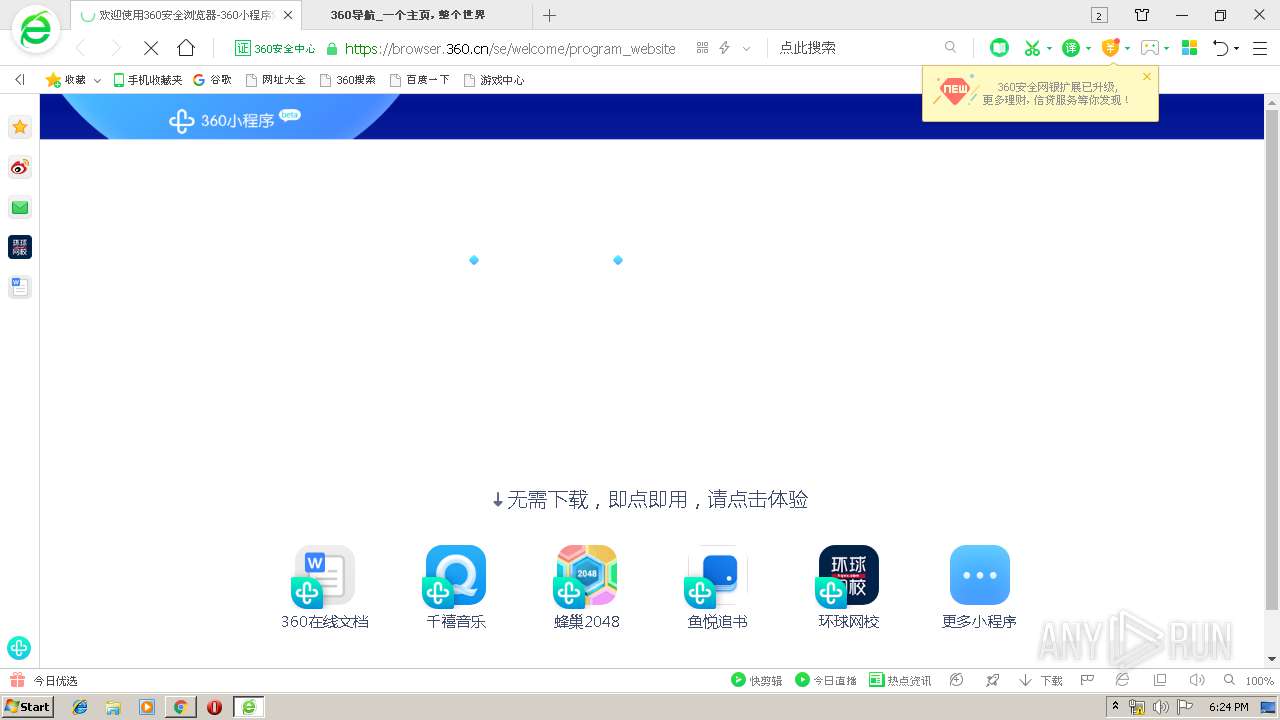Open 今日优选 in the status bar

click(x=44, y=680)
